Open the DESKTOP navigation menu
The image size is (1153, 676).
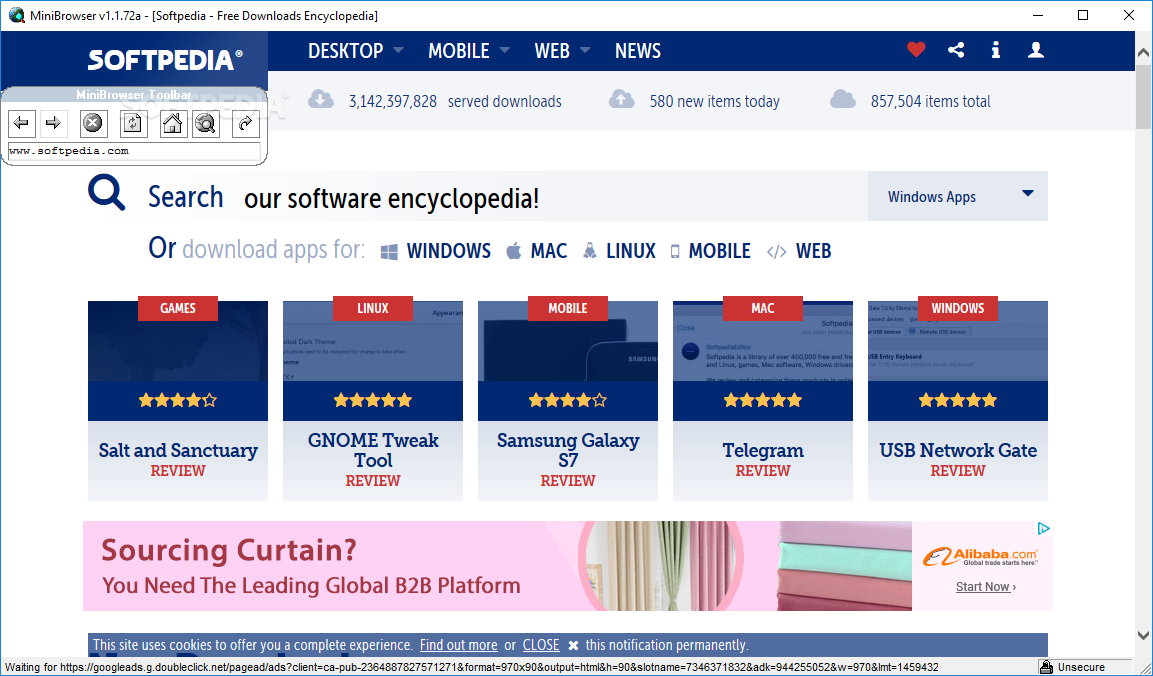pyautogui.click(x=346, y=51)
